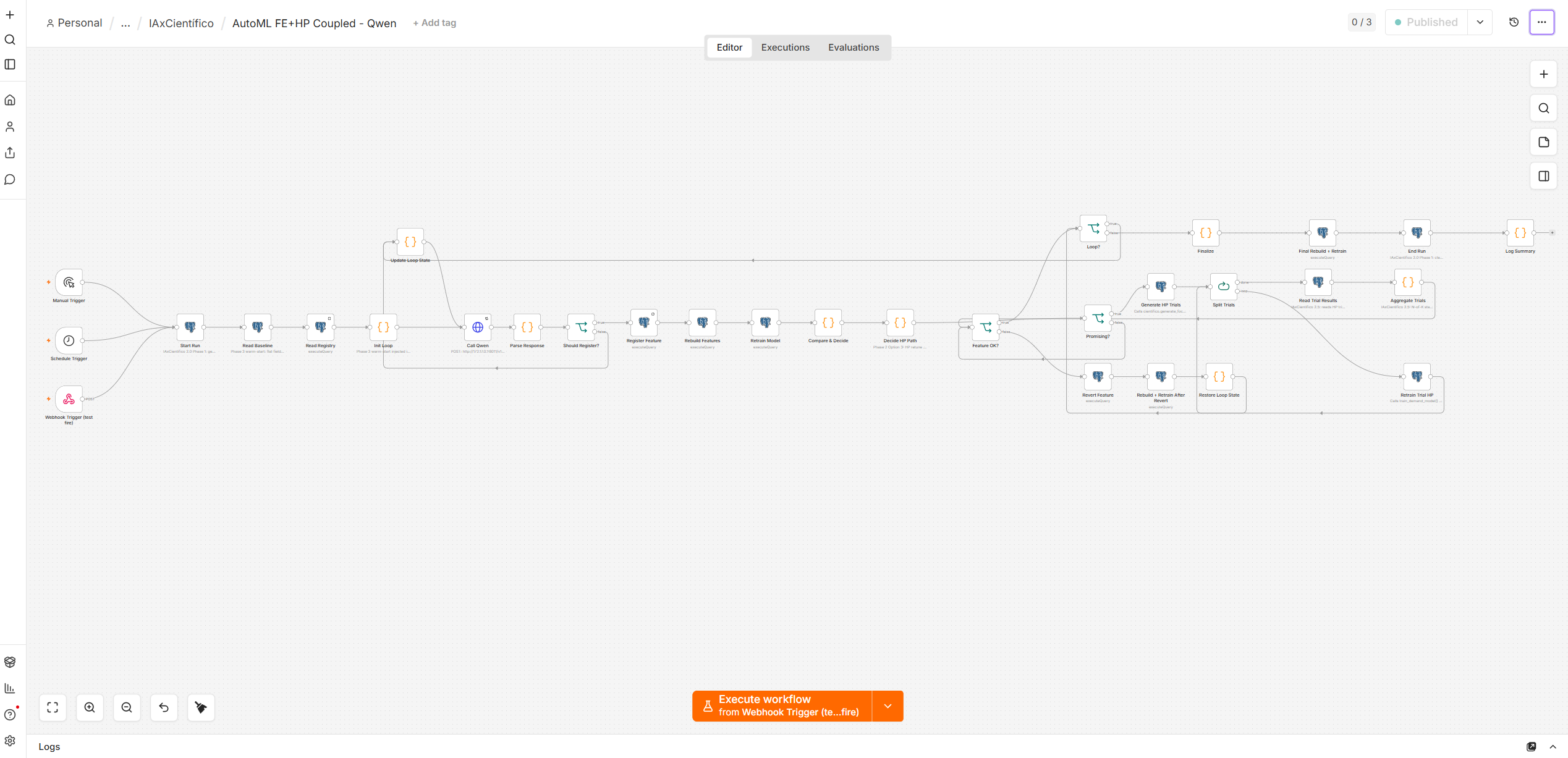Image resolution: width=1568 pixels, height=758 pixels.
Task: Toggle the left sidebar collapse icon
Action: 10,64
